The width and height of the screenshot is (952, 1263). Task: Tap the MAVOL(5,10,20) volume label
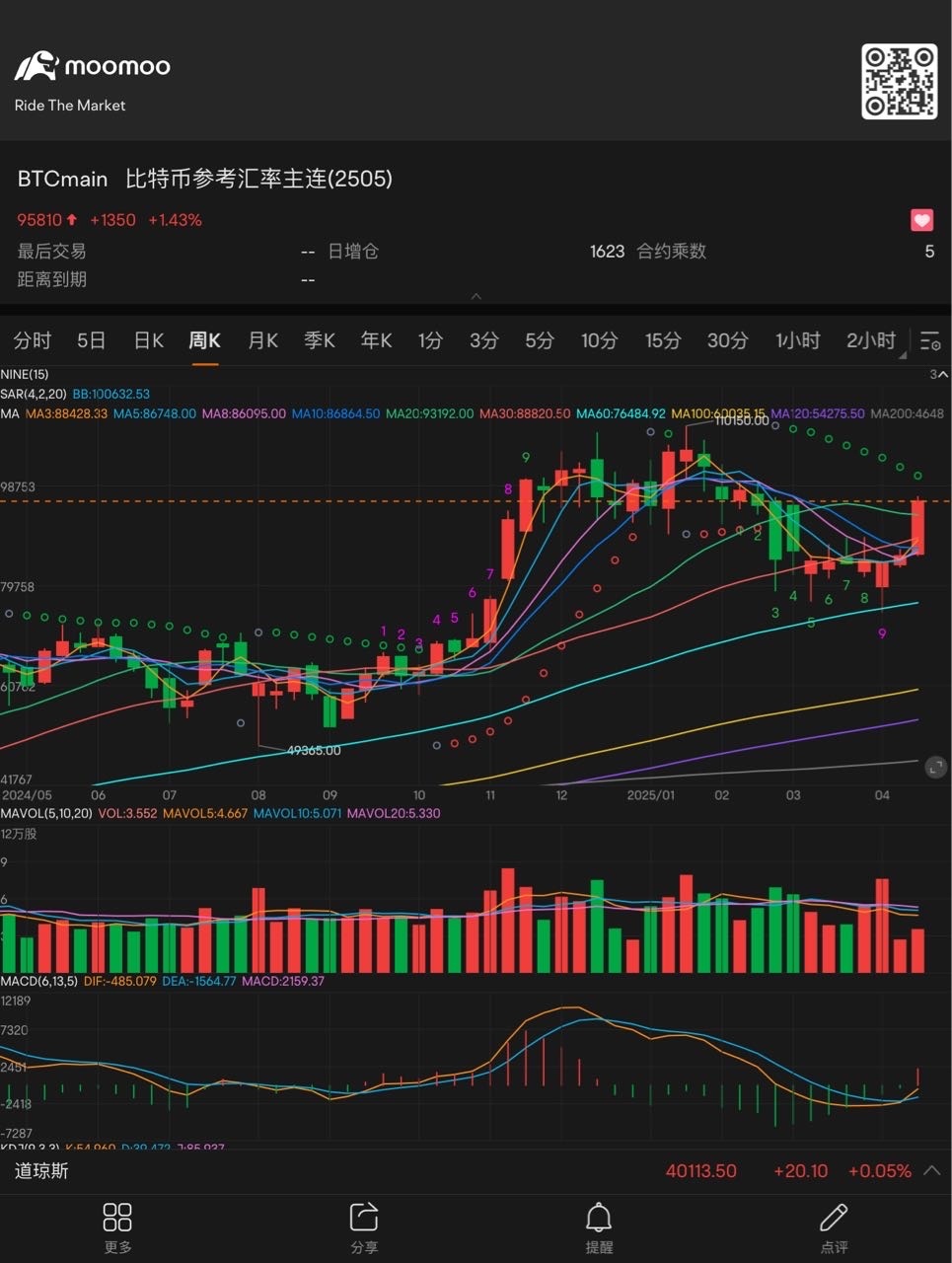click(x=46, y=813)
